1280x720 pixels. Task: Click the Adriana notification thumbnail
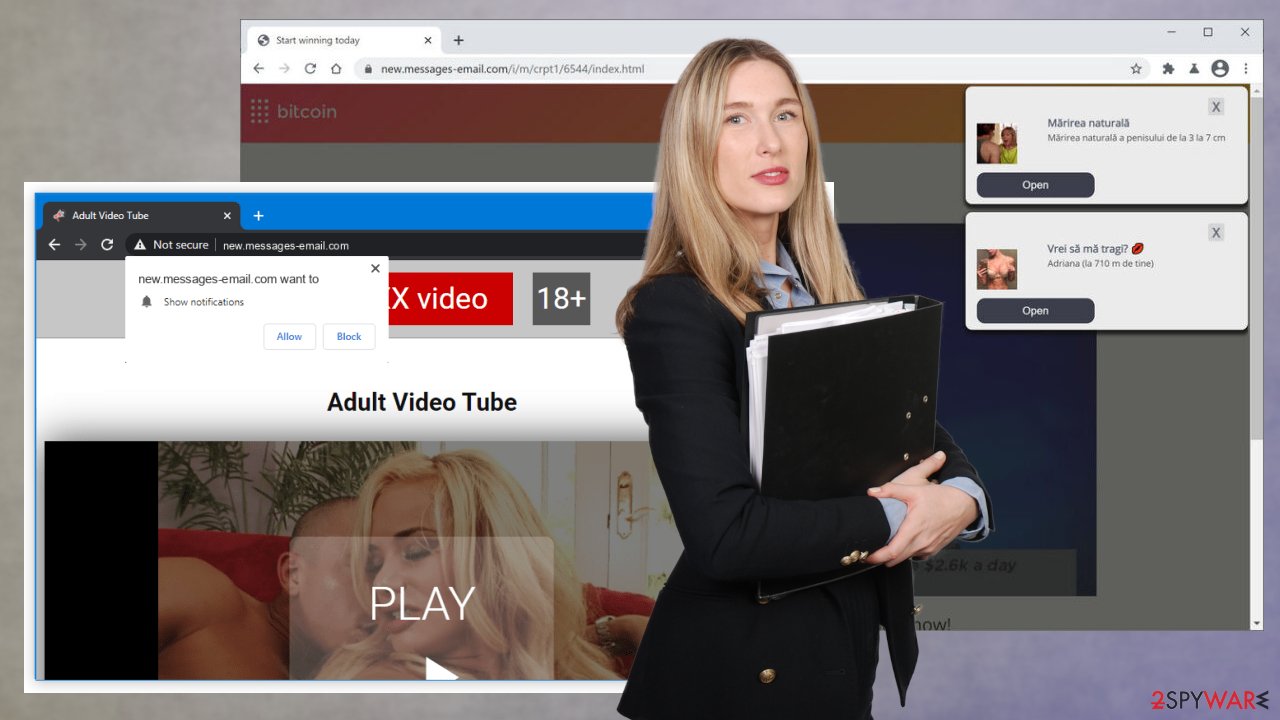(996, 269)
